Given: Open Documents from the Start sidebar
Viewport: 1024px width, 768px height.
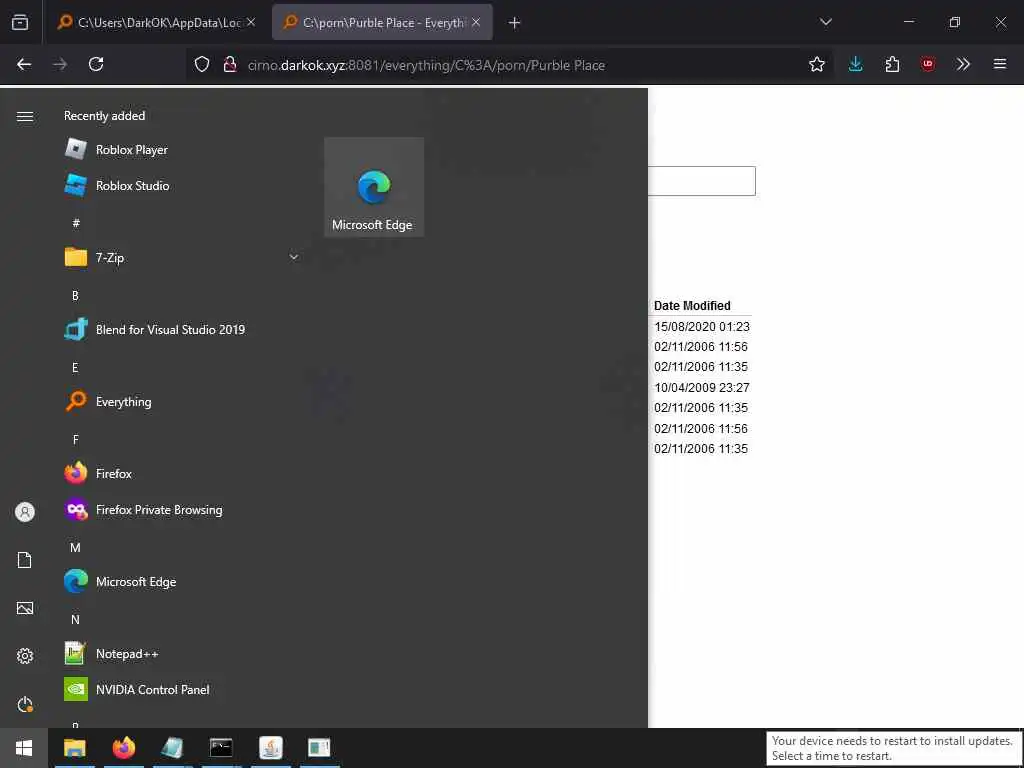Looking at the screenshot, I should 25,560.
